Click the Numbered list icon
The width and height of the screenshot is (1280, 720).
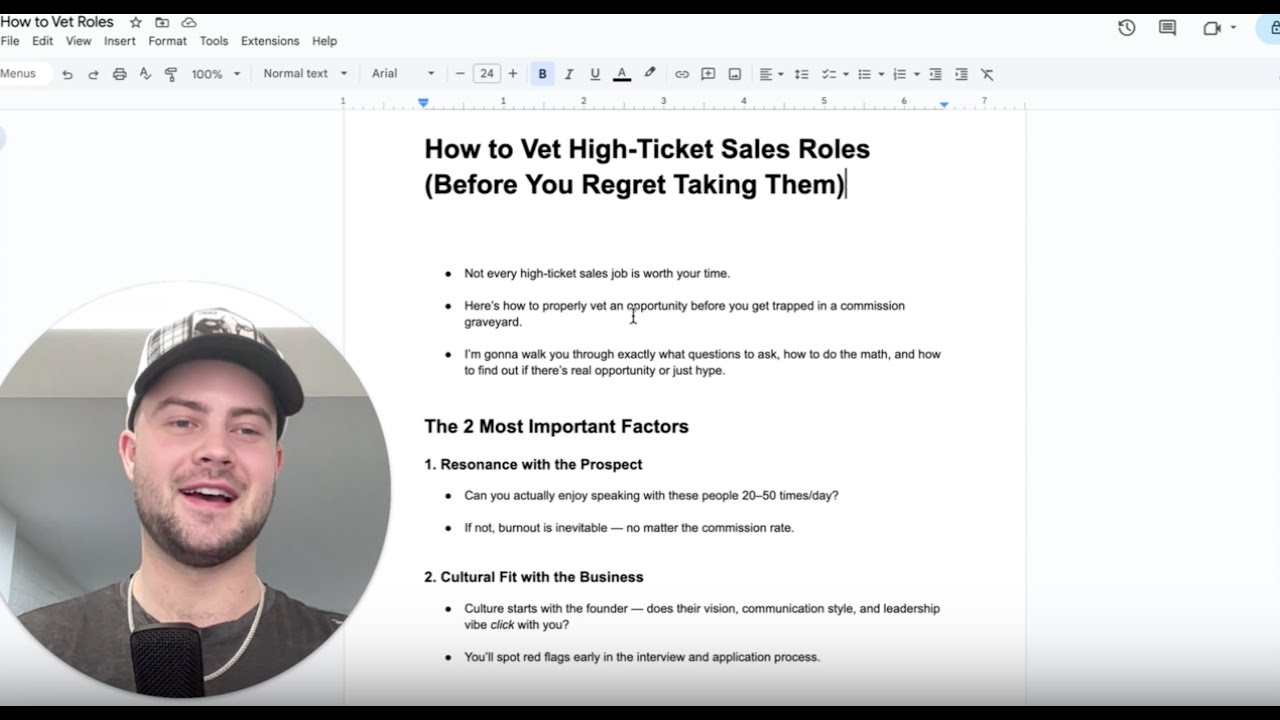point(899,74)
